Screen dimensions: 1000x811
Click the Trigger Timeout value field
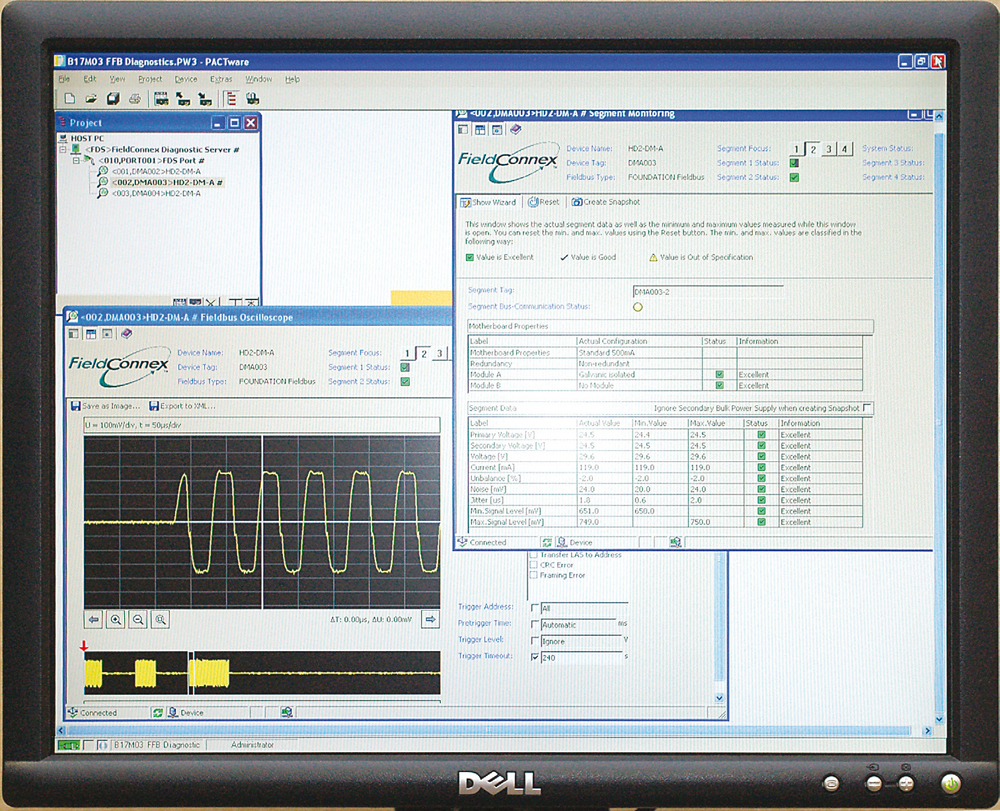581,657
